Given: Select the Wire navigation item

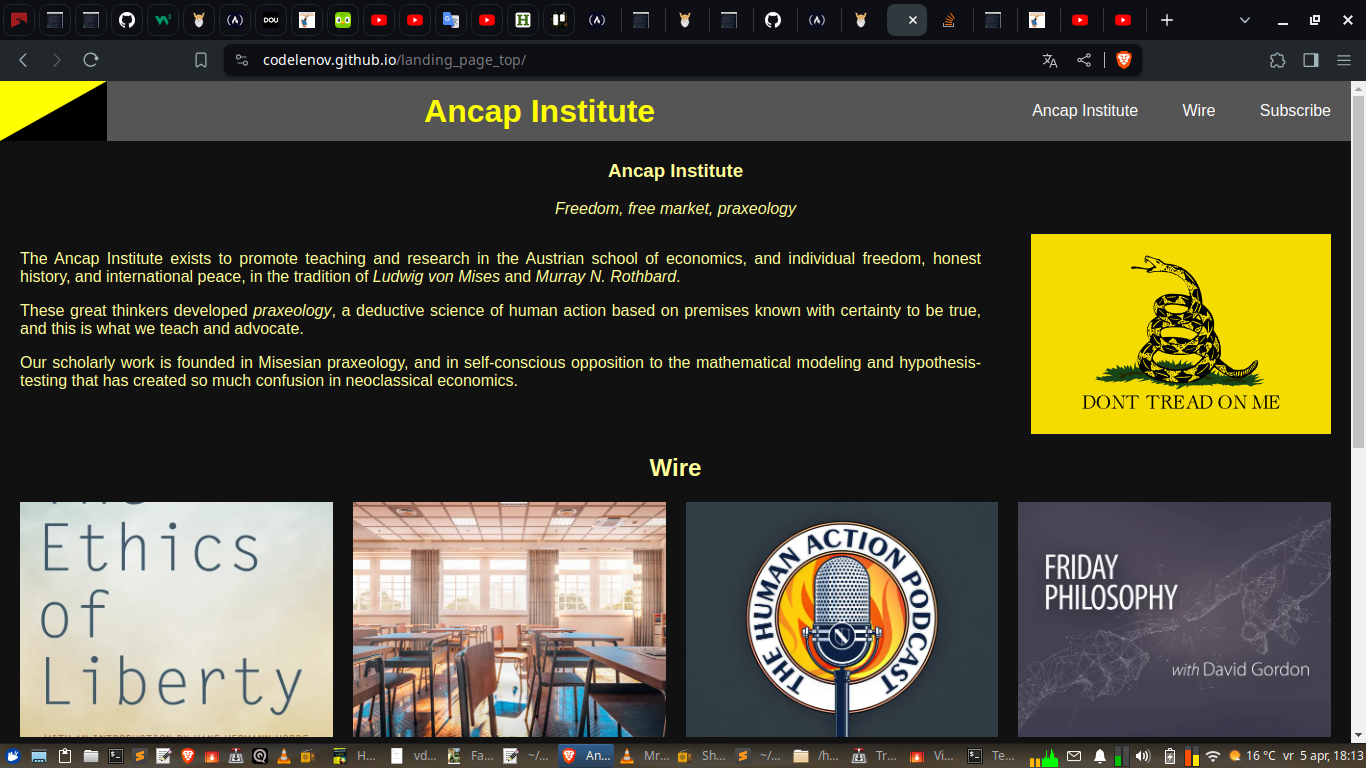Looking at the screenshot, I should click(x=1198, y=111).
